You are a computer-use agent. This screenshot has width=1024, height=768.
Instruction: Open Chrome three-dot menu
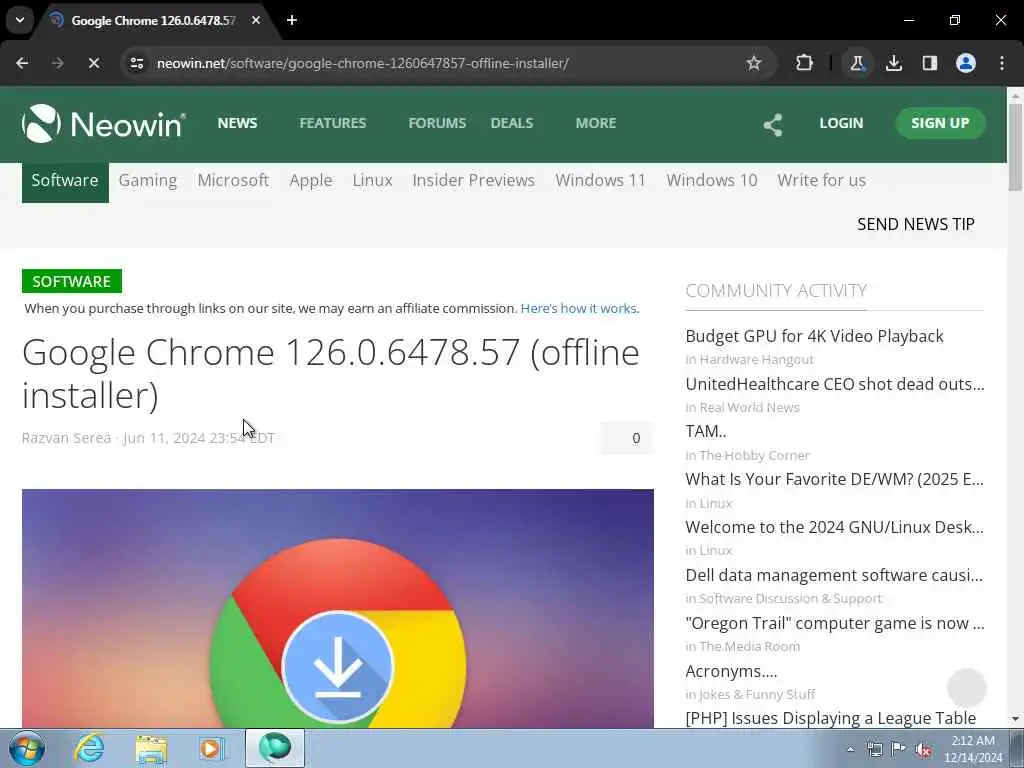click(1002, 63)
